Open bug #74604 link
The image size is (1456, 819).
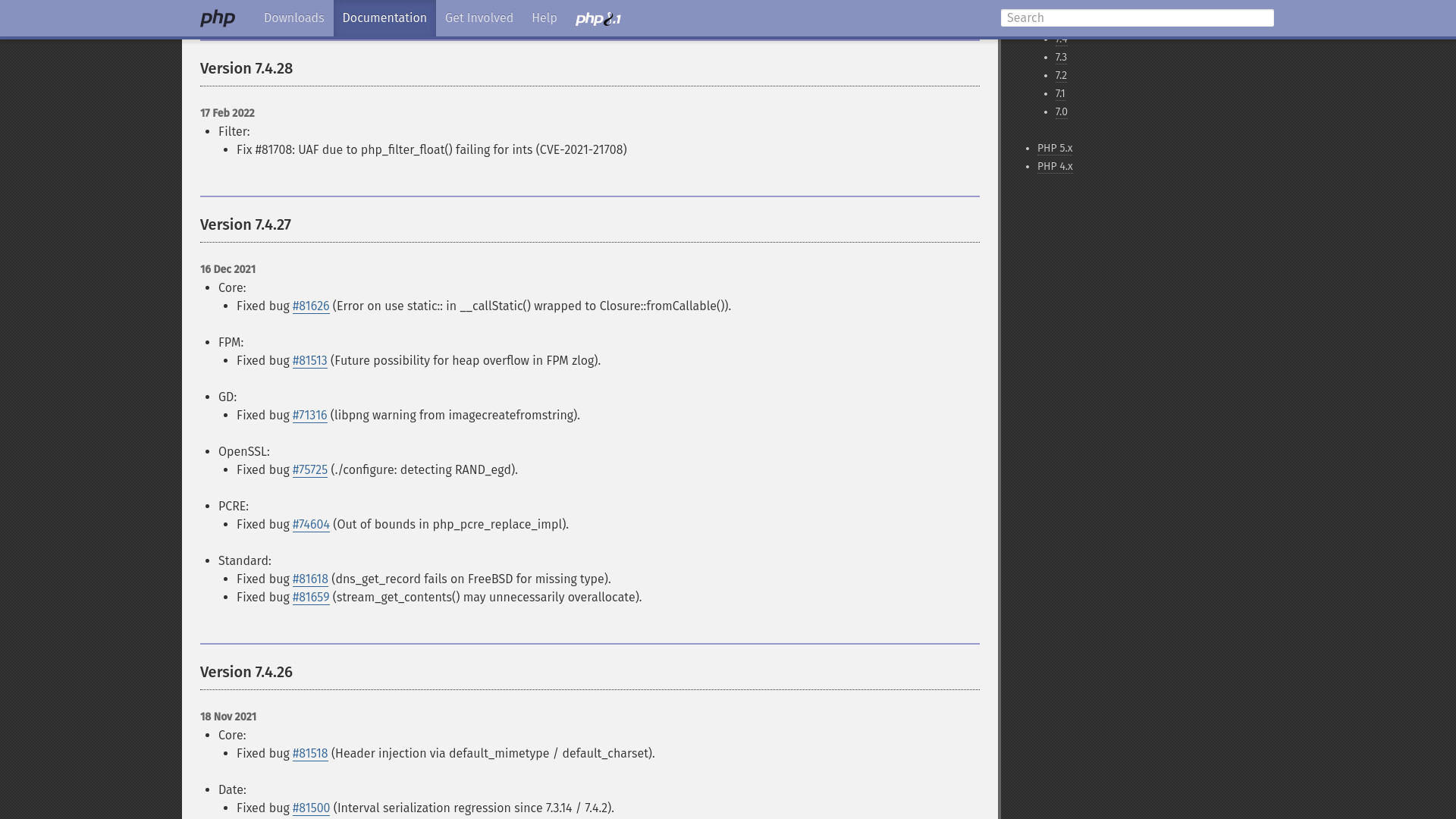[x=311, y=525]
